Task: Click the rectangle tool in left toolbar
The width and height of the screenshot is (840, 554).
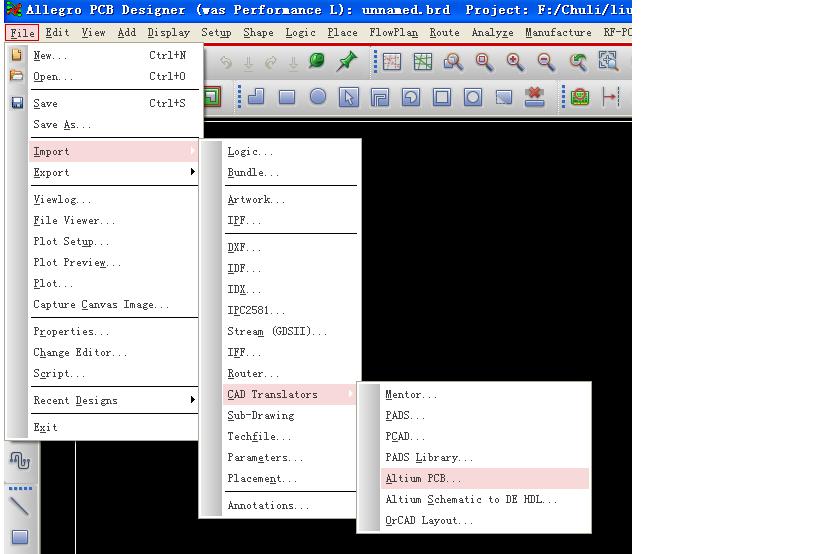Action: coord(20,537)
